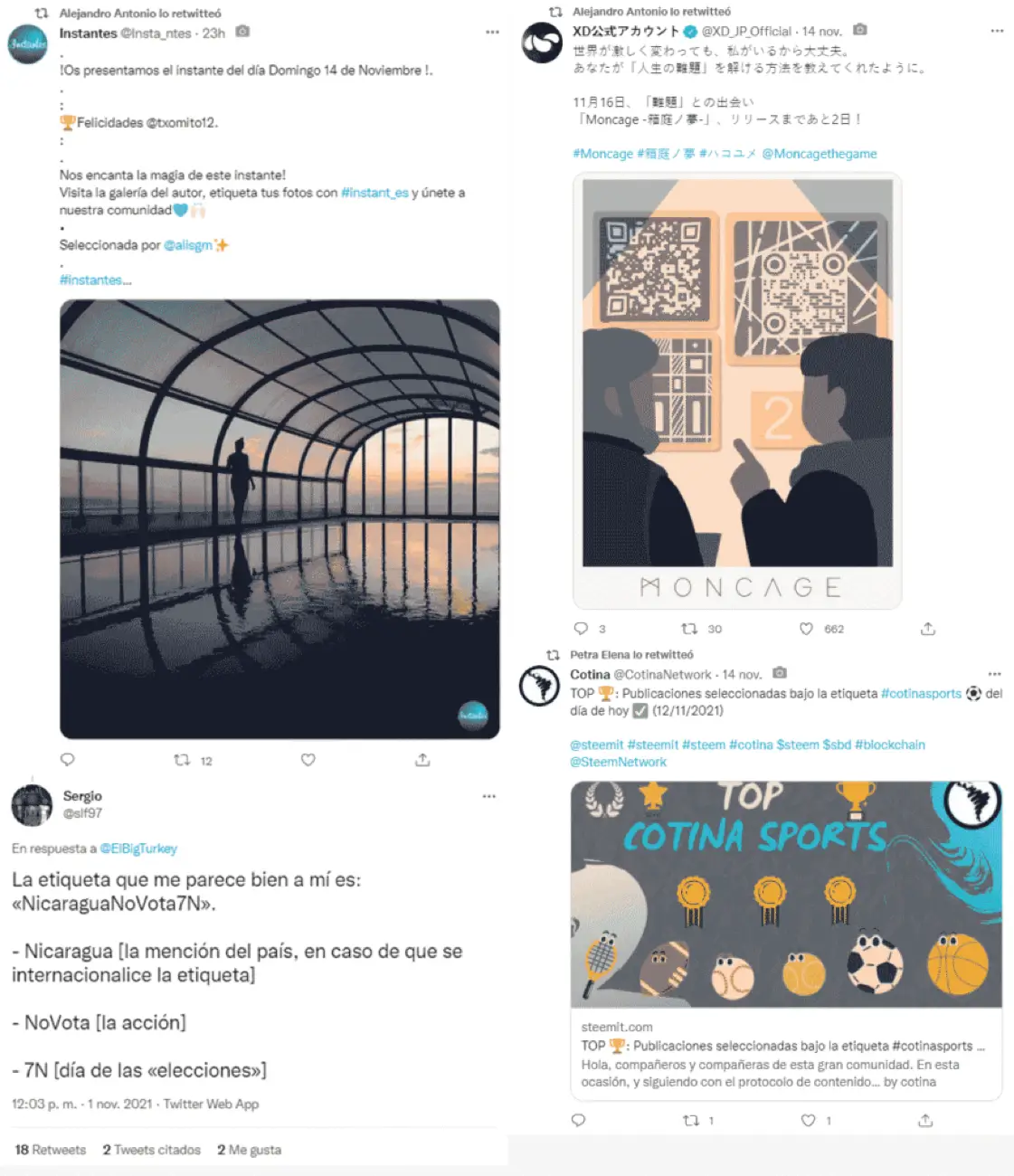The image size is (1014, 1176).
Task: Reply to the Instantes tweet
Action: [x=67, y=760]
